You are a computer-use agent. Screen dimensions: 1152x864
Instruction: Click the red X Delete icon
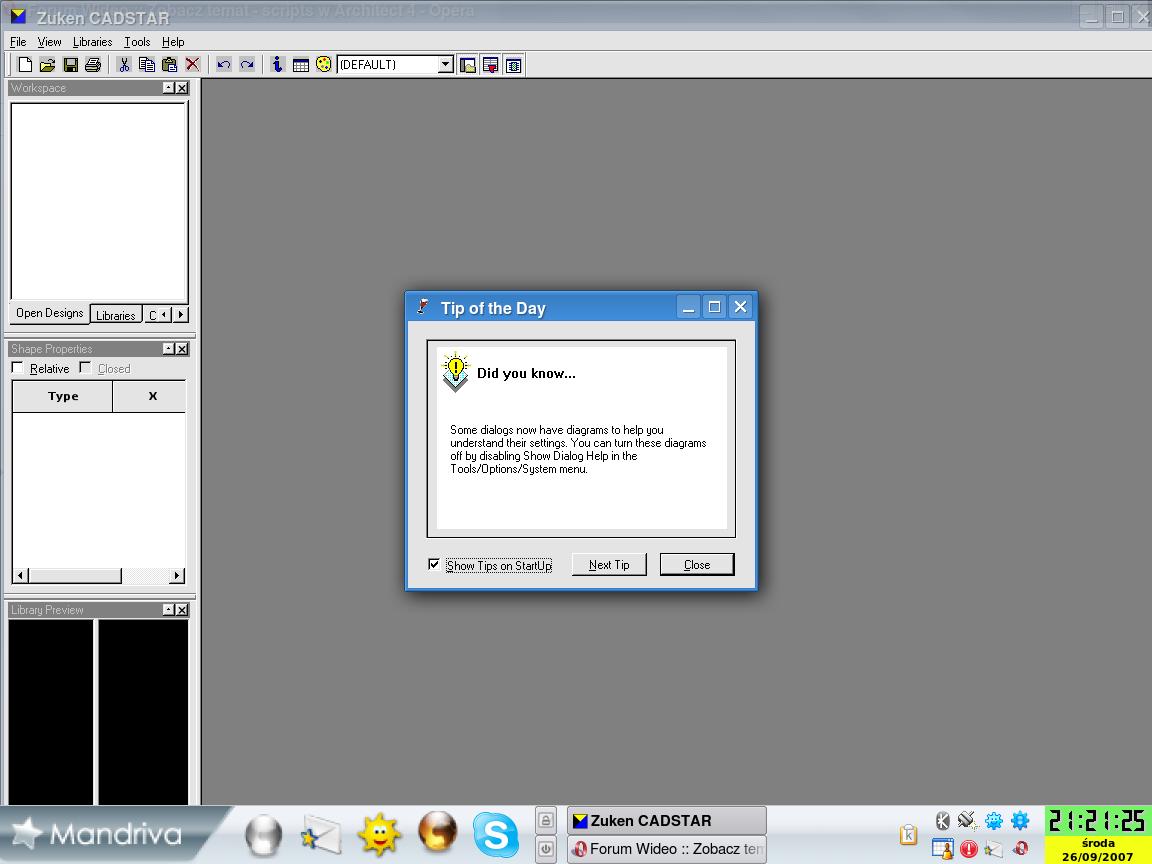[x=192, y=65]
